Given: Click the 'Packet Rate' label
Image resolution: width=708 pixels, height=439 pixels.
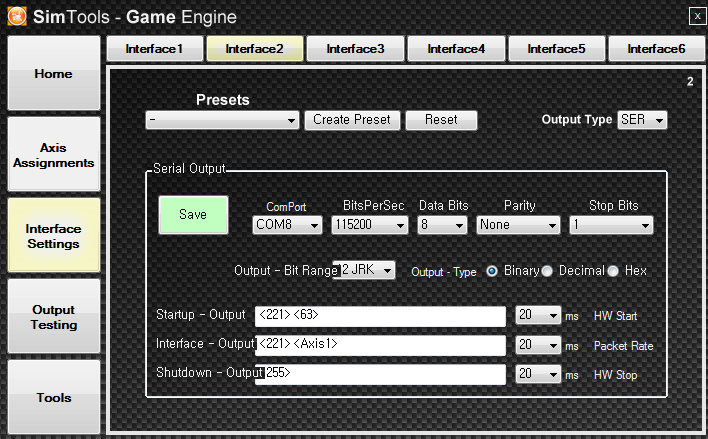Looking at the screenshot, I should (x=624, y=346).
